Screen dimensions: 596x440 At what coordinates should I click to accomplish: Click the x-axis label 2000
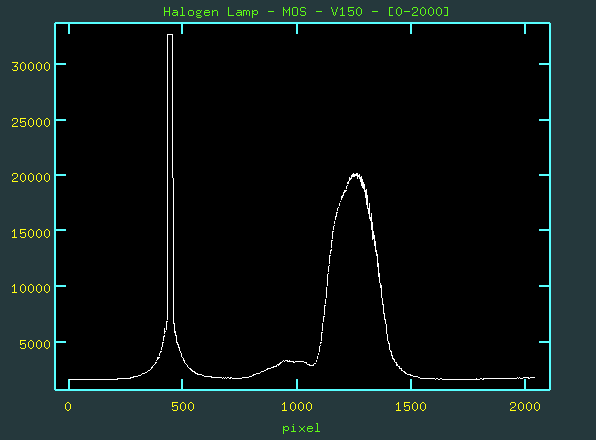[525, 407]
